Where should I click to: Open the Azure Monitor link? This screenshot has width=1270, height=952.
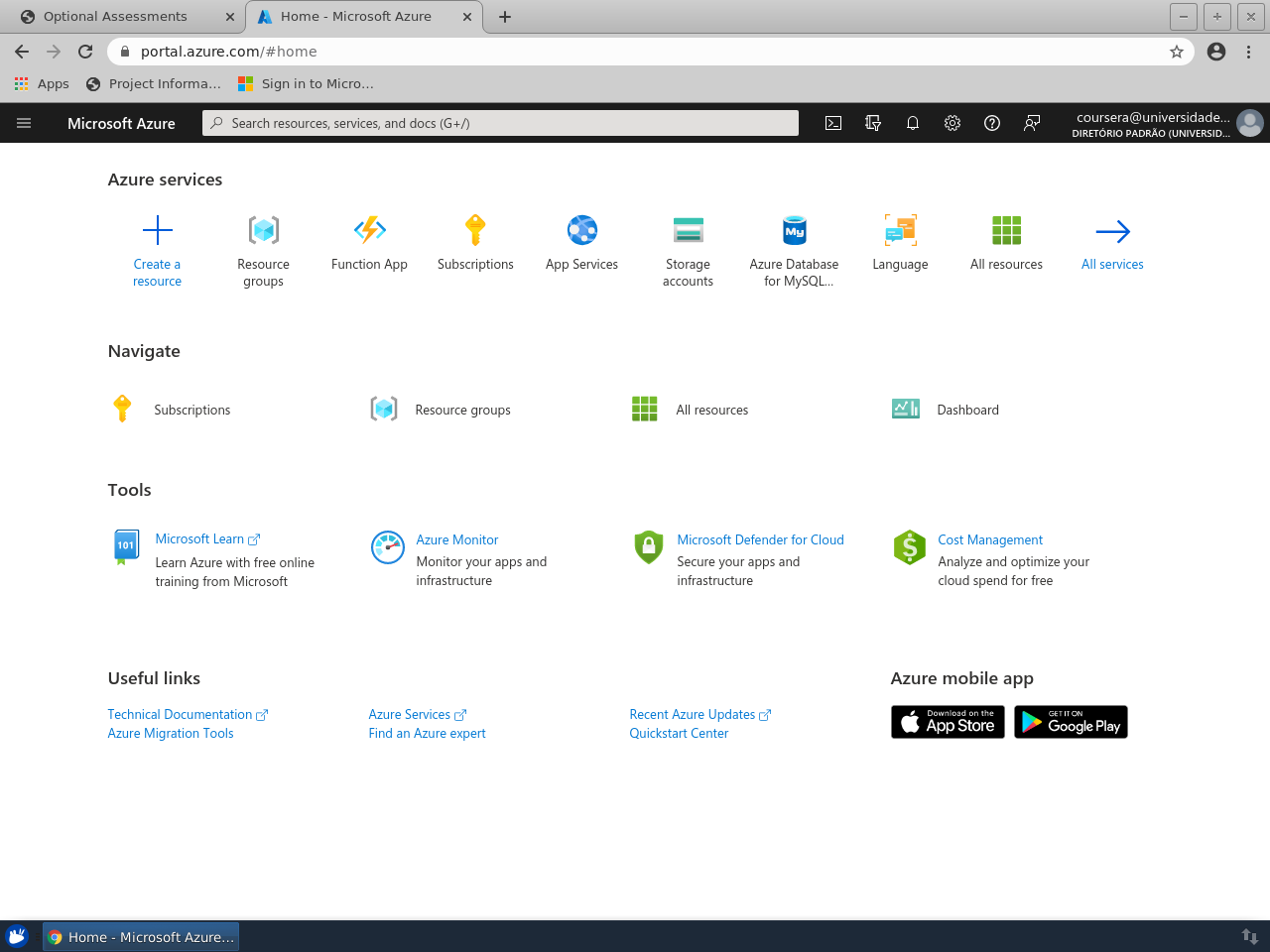[x=457, y=539]
